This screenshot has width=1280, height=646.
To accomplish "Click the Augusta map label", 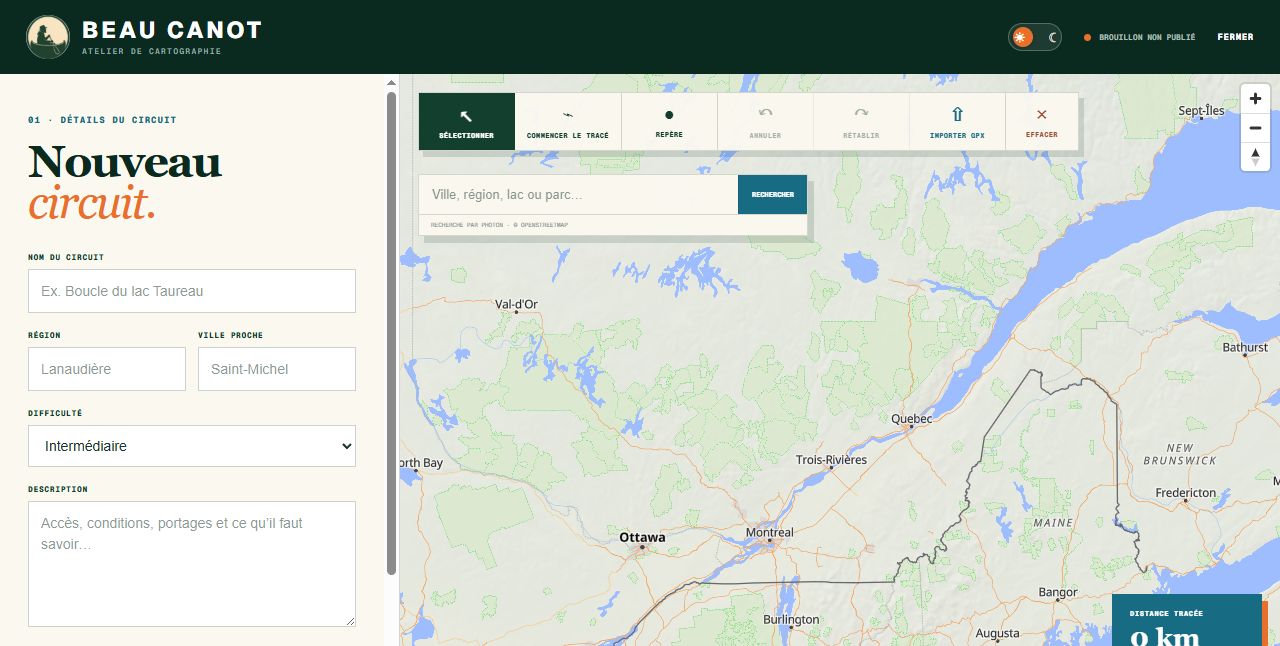I will [x=997, y=634].
